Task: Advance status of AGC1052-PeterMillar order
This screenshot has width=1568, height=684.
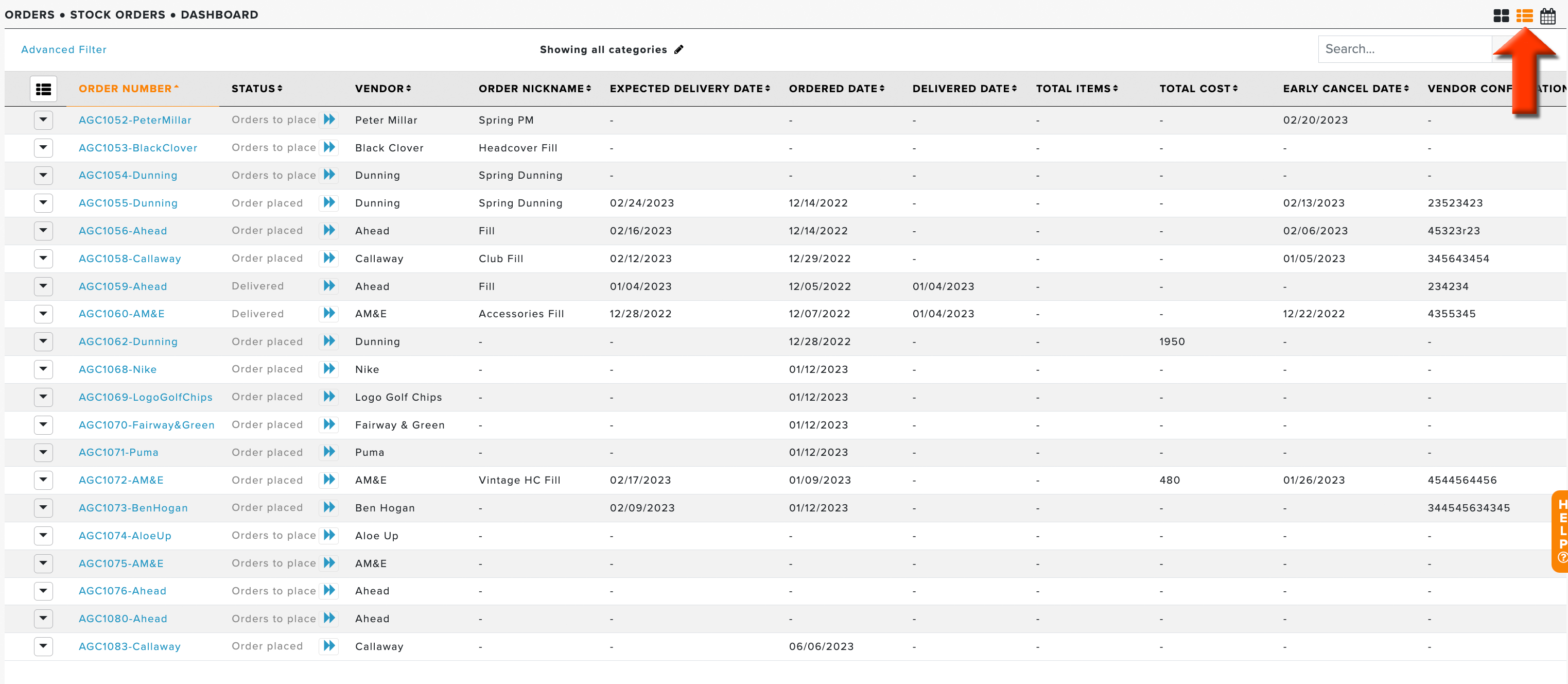Action: click(329, 119)
